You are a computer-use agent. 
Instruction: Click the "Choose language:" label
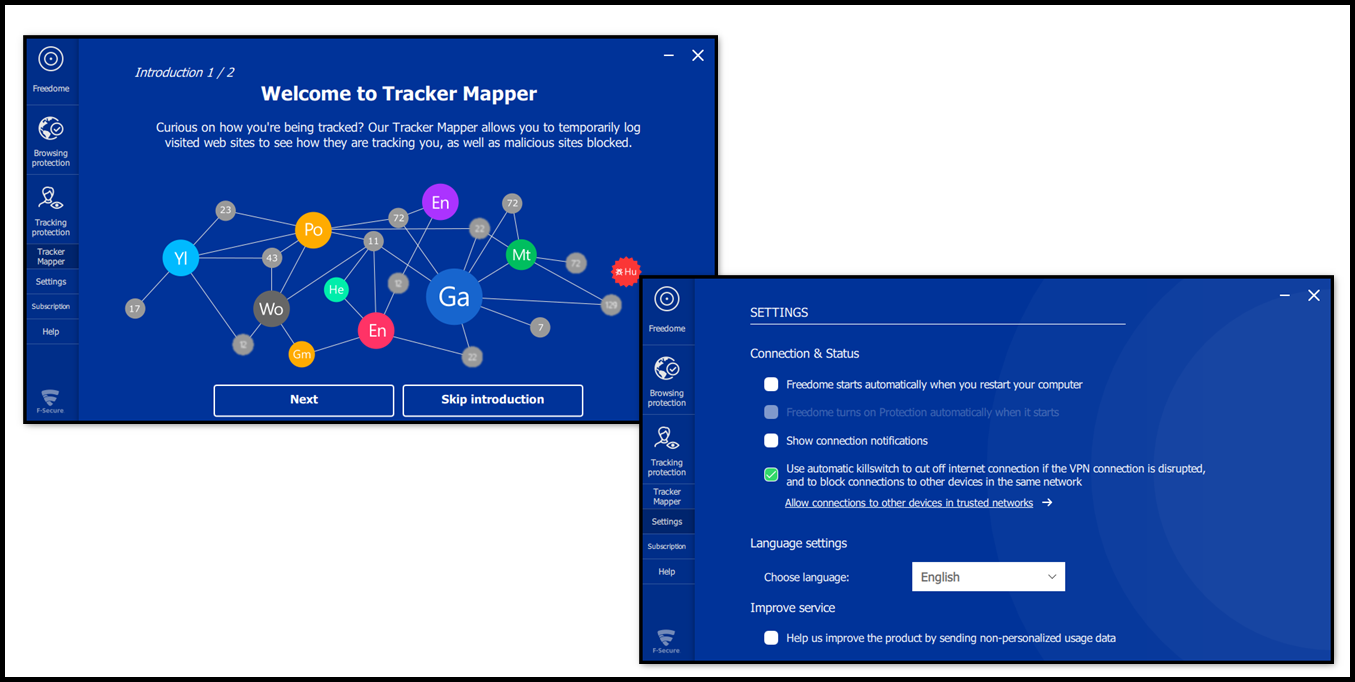[x=807, y=578]
